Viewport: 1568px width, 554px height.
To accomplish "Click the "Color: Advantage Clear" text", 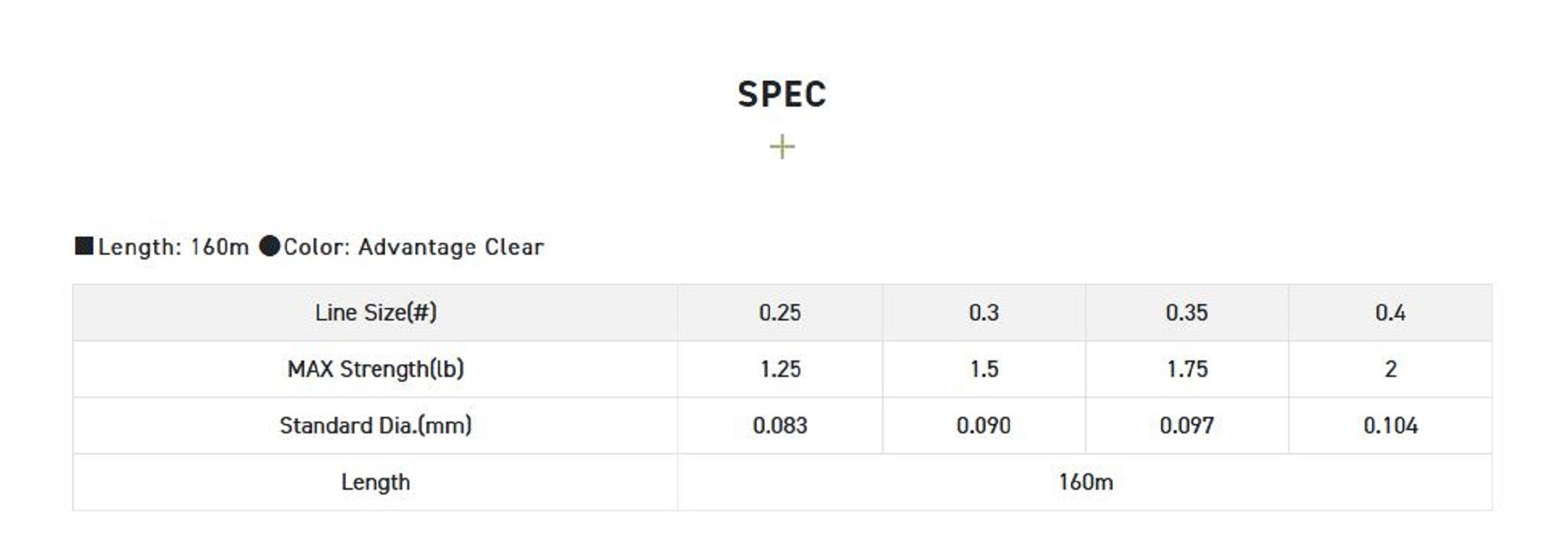I will (413, 247).
